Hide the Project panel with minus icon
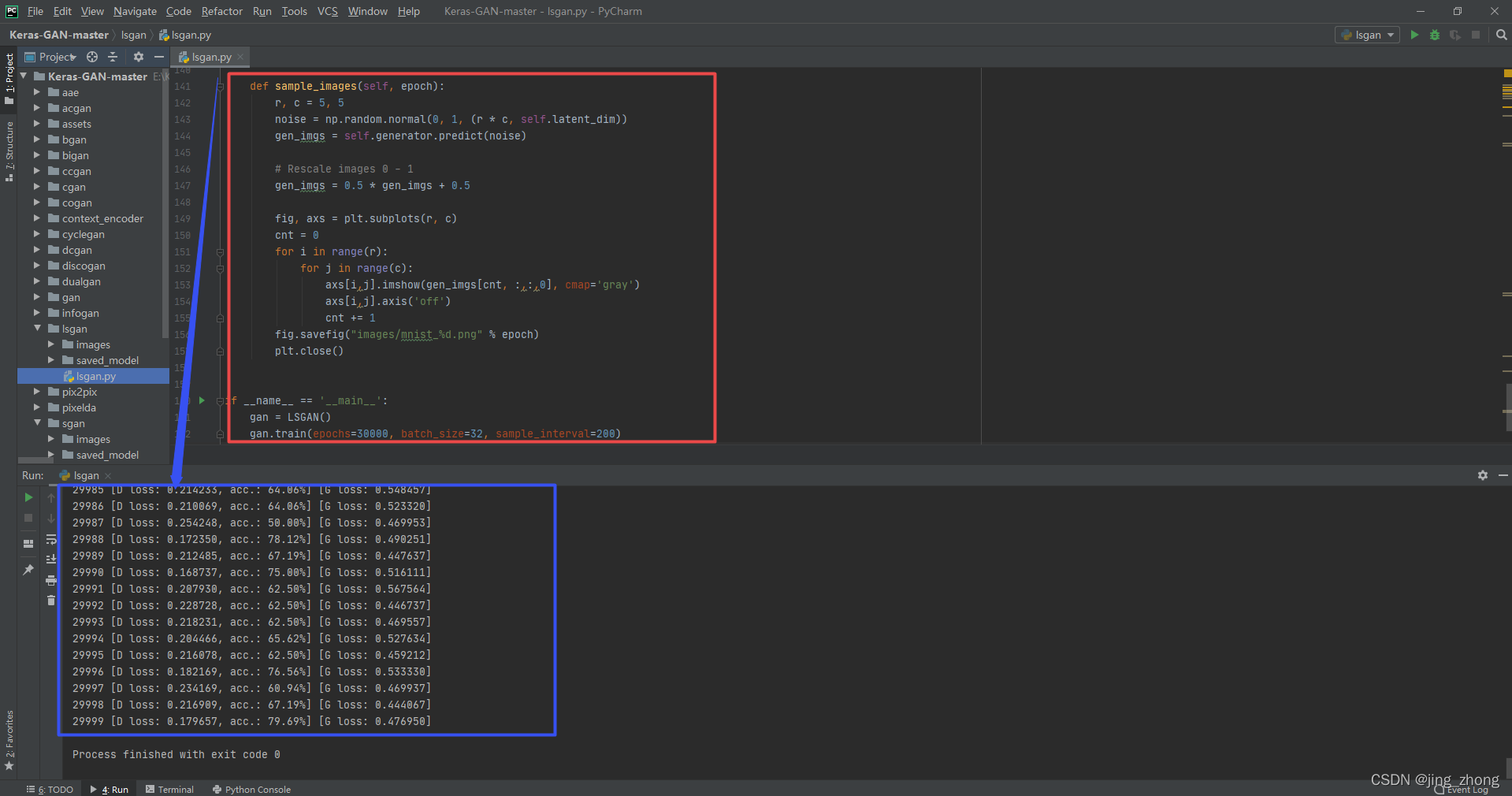Screen dimensions: 1512x796 click(158, 57)
